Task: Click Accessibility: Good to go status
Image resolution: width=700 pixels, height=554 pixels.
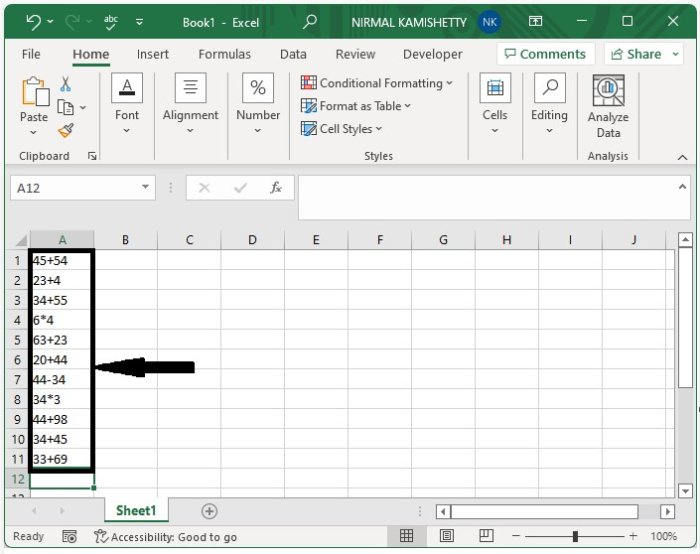Action: coord(166,536)
